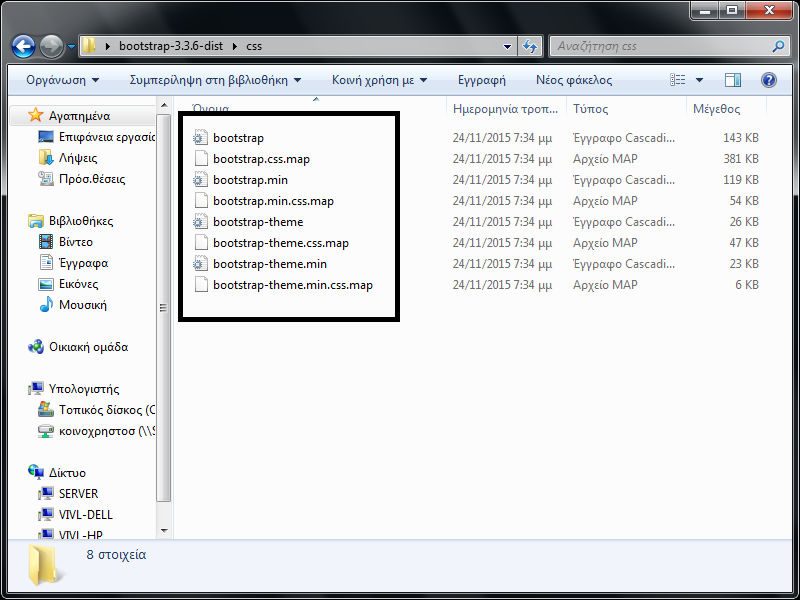
Task: Sort by Ημερομηνία τροπ... column header
Action: coord(505,108)
